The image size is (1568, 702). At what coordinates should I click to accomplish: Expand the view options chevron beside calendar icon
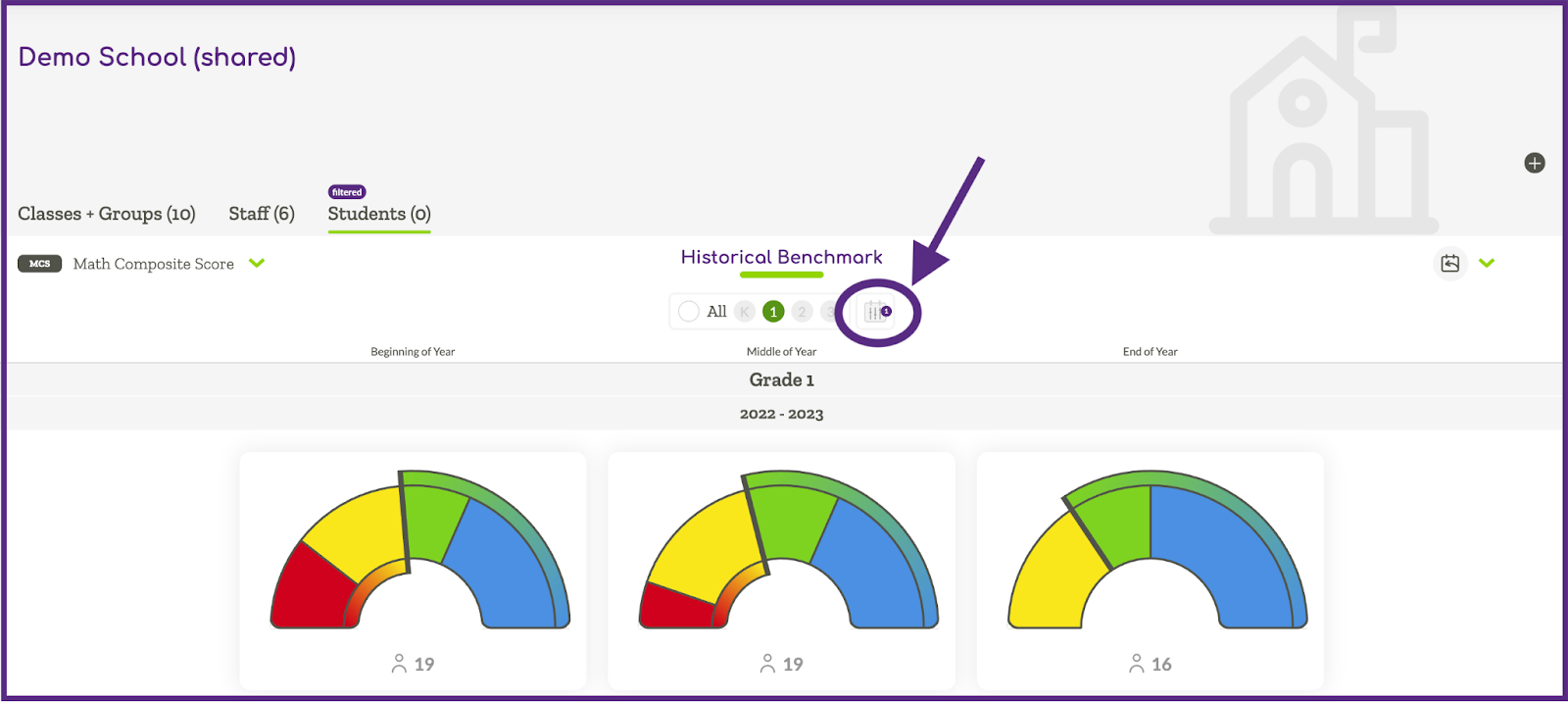1487,263
